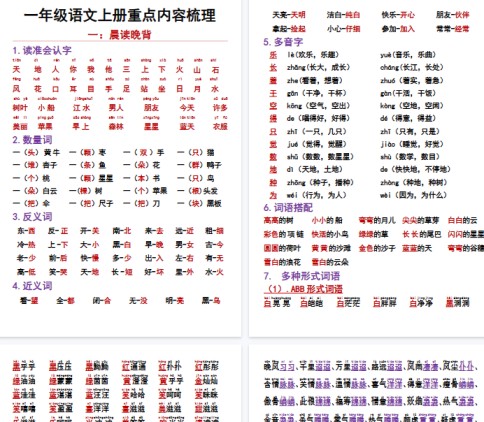Select the measure phrase 一(群)鸭子
Screen dimensions: 484x422
200,165
